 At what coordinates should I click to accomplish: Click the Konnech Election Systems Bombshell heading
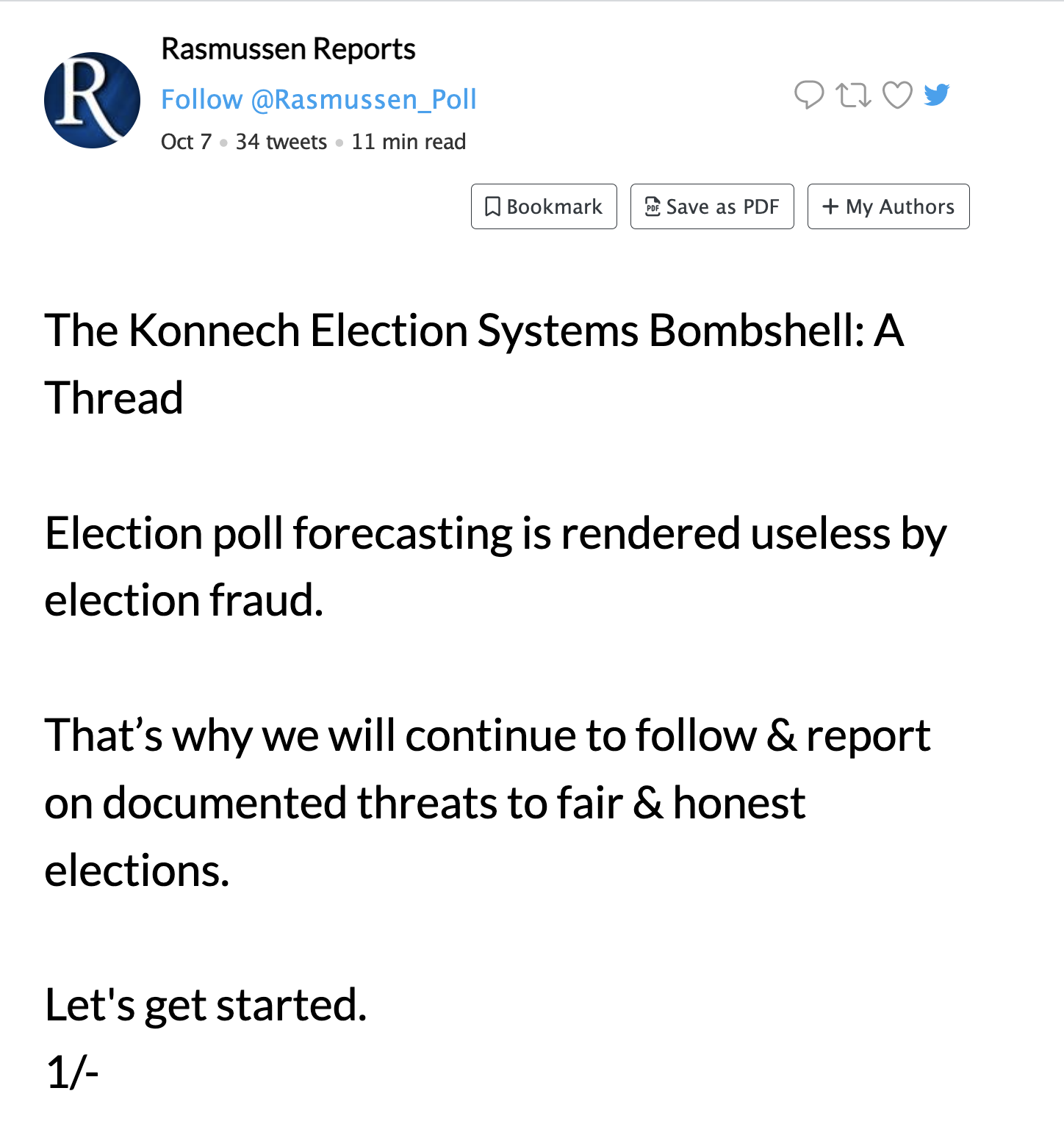[x=474, y=364]
